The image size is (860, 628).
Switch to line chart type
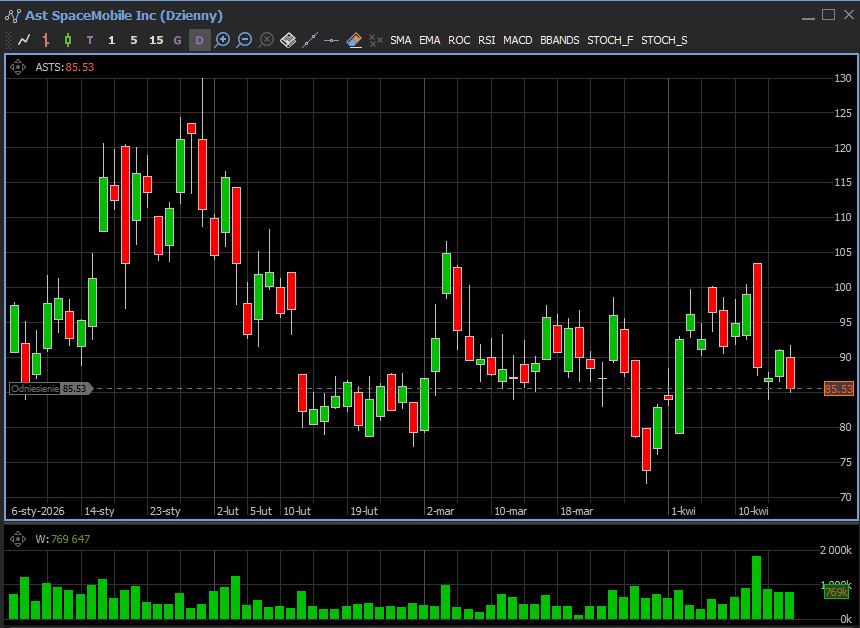click(x=24, y=40)
